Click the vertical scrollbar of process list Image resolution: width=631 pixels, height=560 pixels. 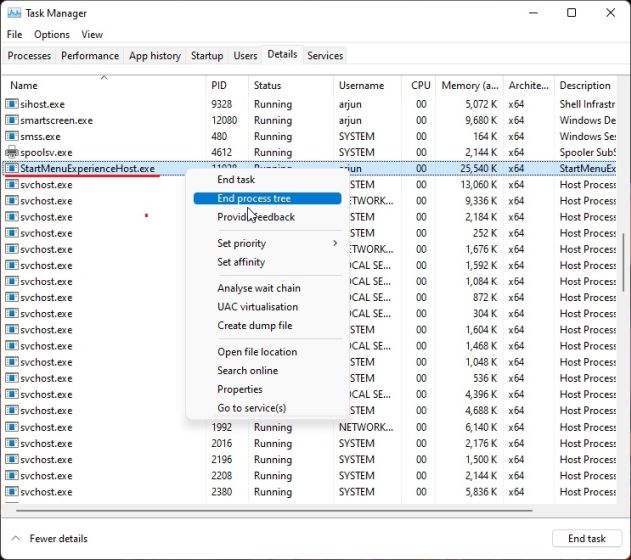click(x=624, y=262)
